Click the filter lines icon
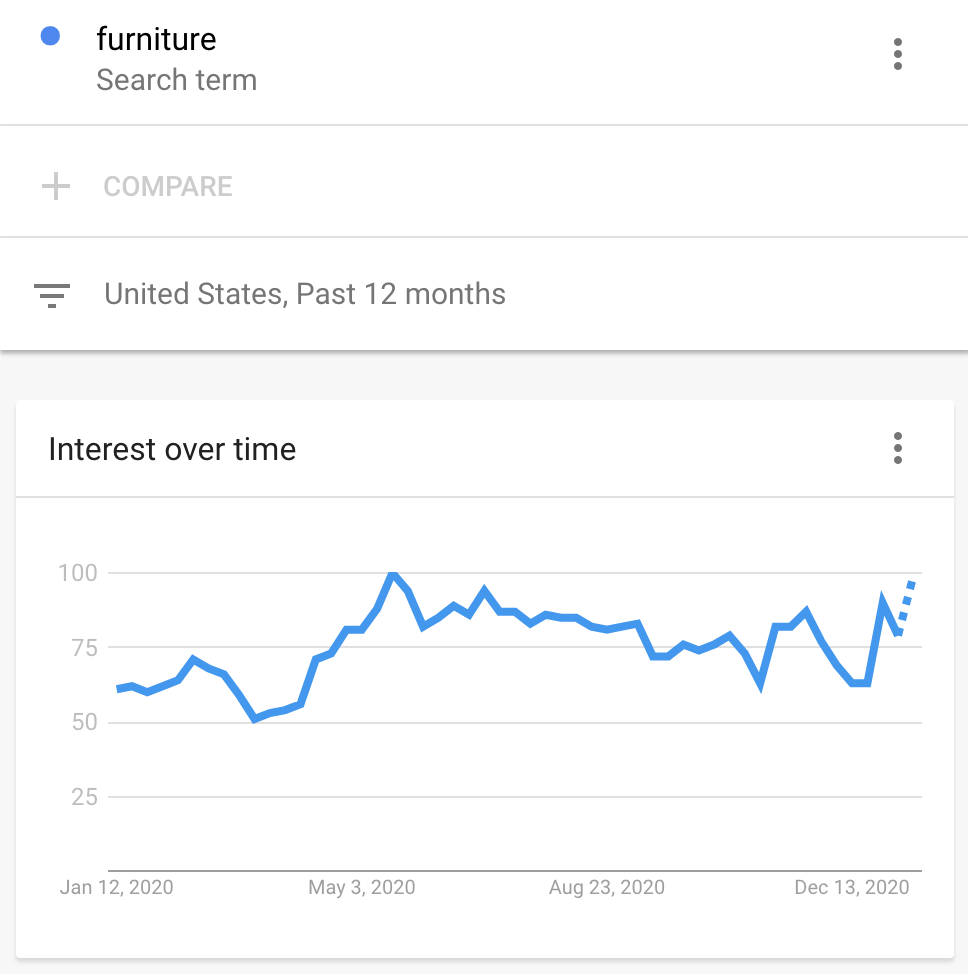 (52, 295)
